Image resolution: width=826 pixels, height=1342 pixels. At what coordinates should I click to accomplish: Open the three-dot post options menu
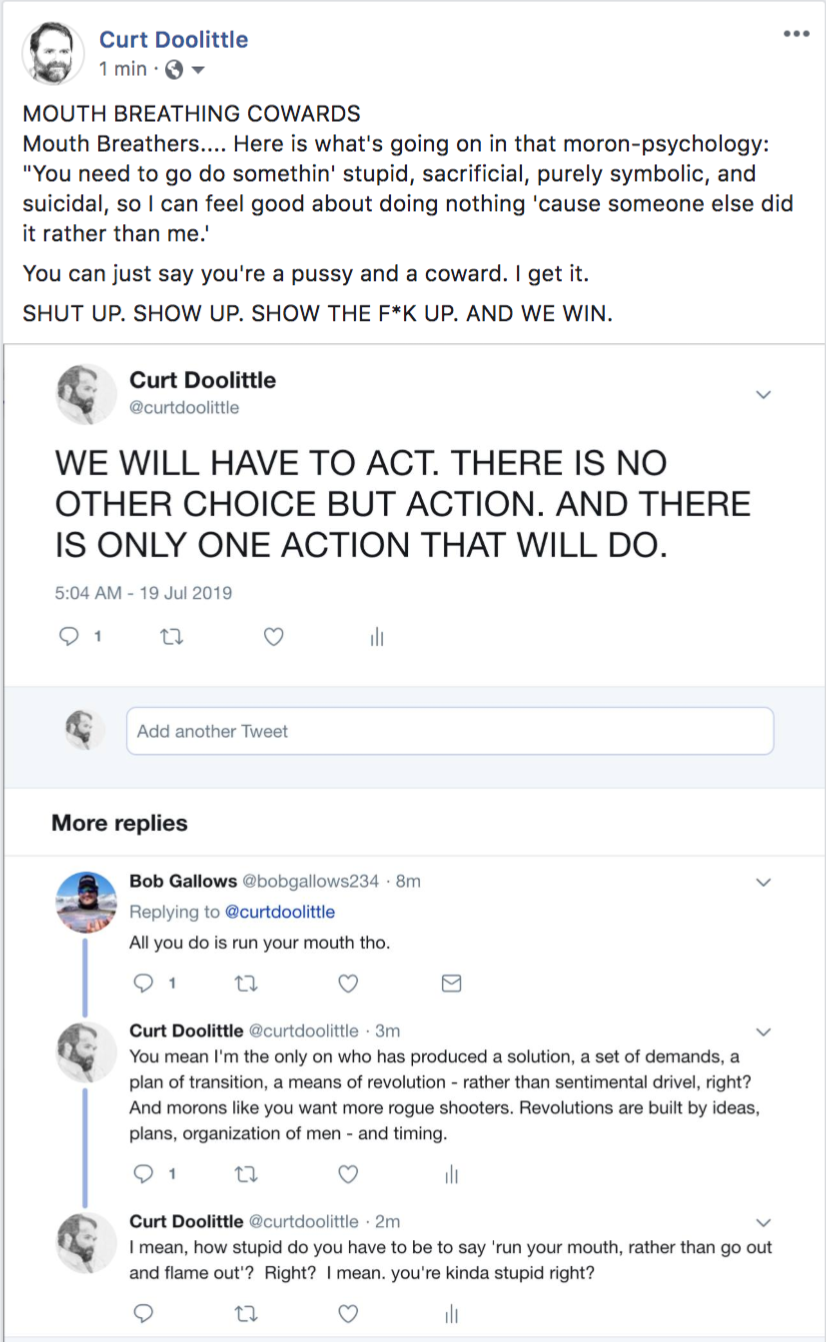796,34
